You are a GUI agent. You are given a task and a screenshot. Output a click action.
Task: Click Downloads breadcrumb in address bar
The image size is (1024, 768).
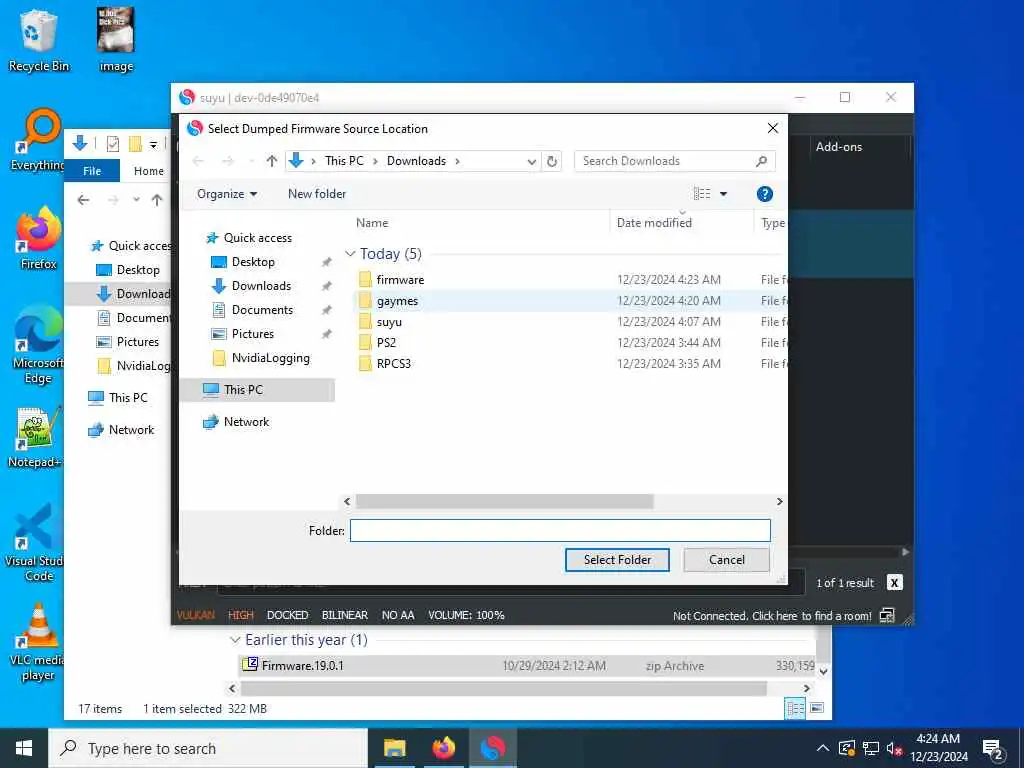(x=416, y=161)
